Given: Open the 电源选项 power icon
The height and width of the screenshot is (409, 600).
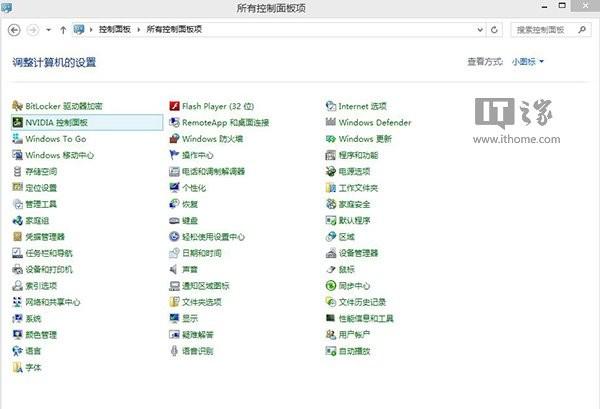Looking at the screenshot, I should (x=331, y=171).
